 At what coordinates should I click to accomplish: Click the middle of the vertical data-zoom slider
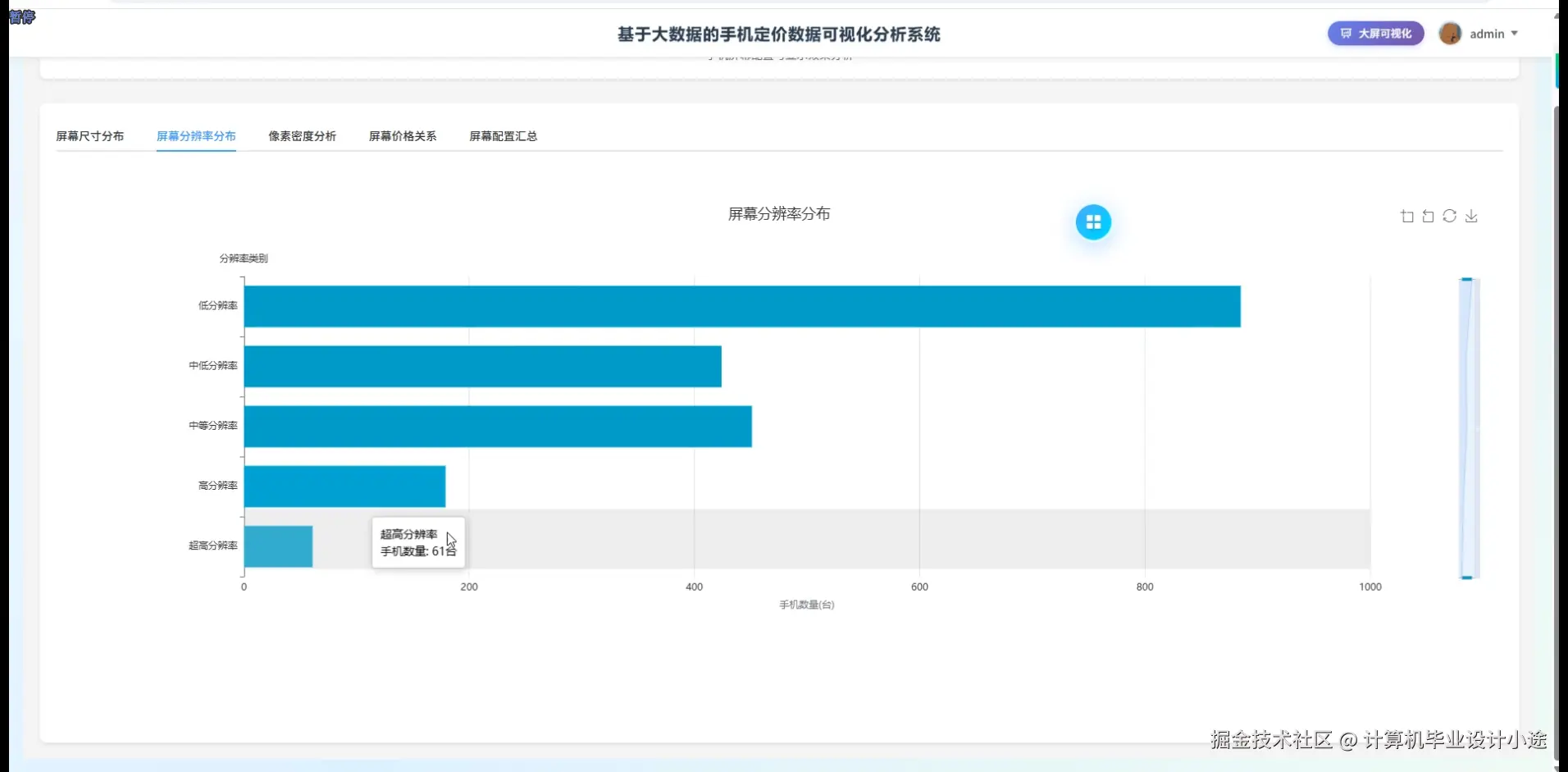click(x=1469, y=428)
